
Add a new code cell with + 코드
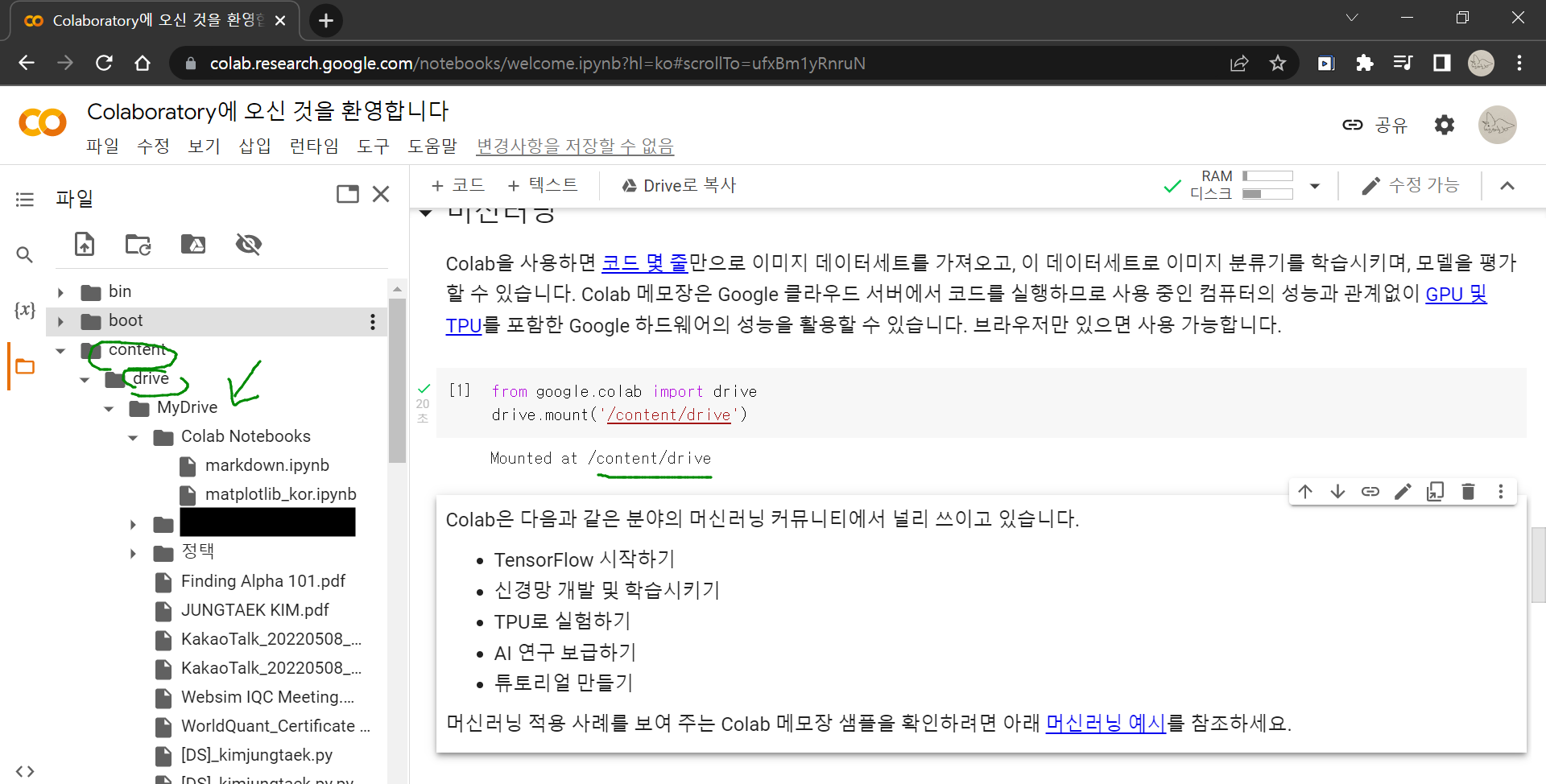(x=457, y=185)
